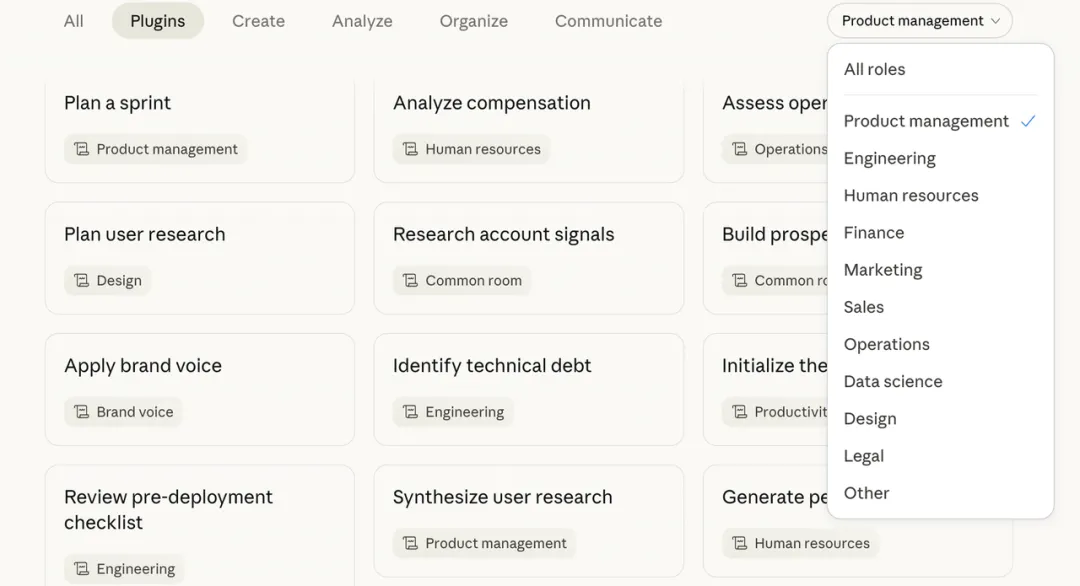
Task: Open the Identify technical debt card
Action: pyautogui.click(x=529, y=390)
